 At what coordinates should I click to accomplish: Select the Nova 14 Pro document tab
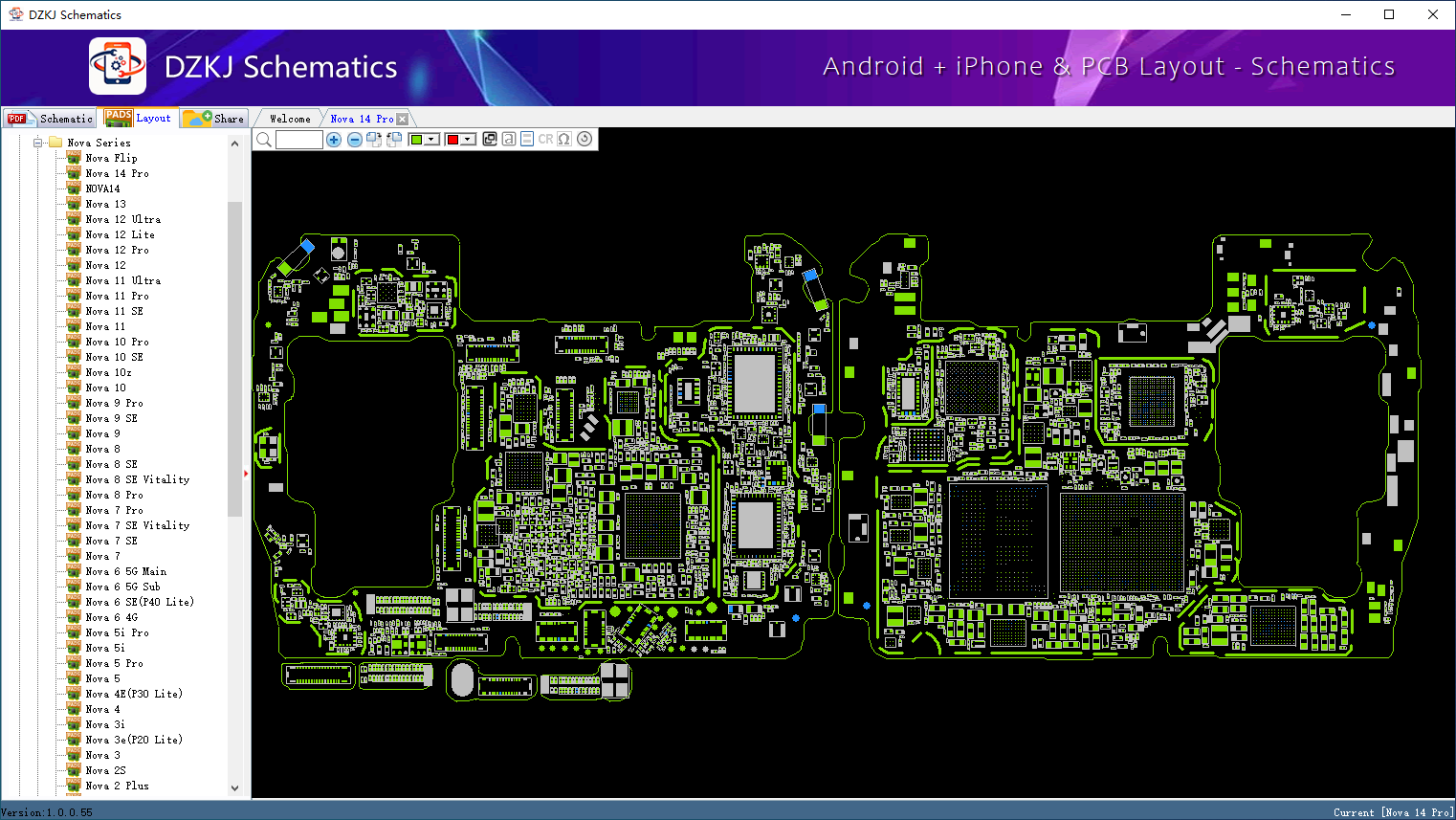click(x=362, y=119)
